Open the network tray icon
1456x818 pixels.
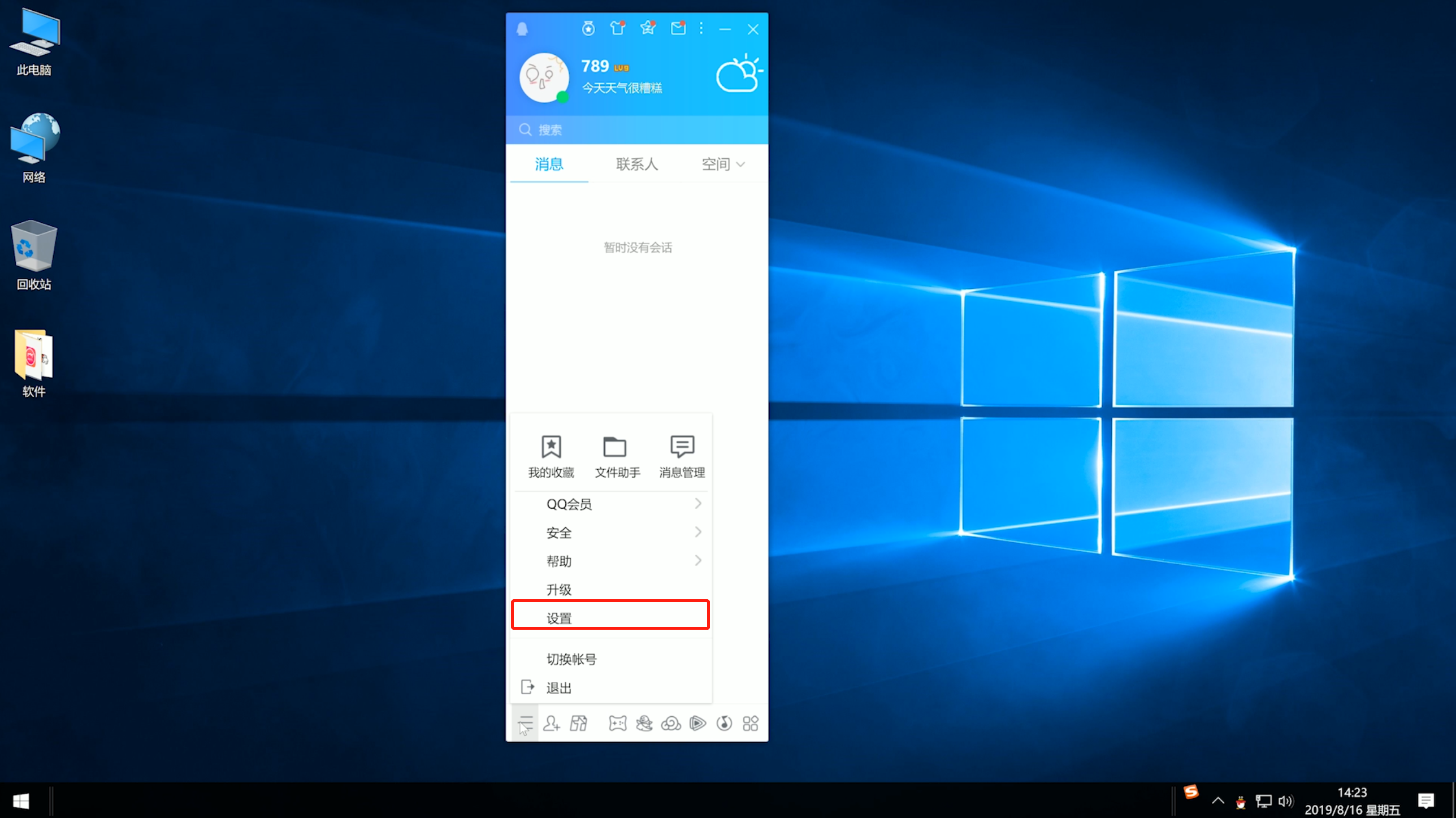1263,801
